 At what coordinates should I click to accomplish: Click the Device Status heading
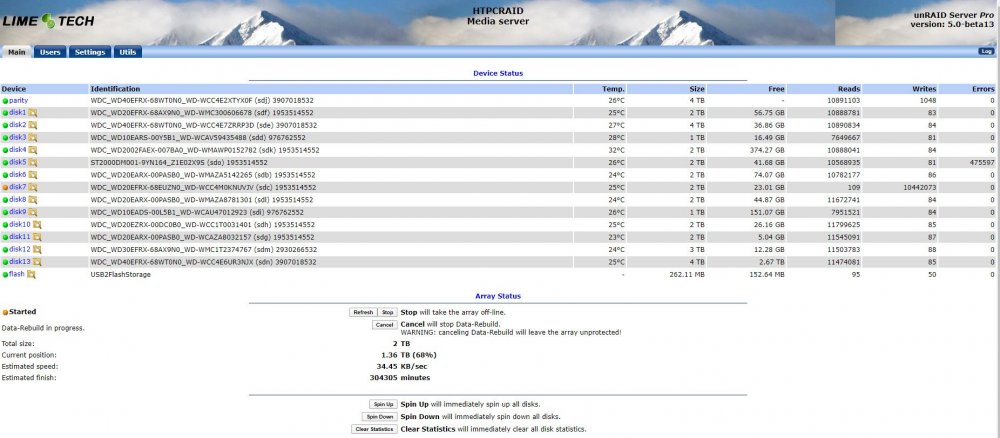click(498, 73)
